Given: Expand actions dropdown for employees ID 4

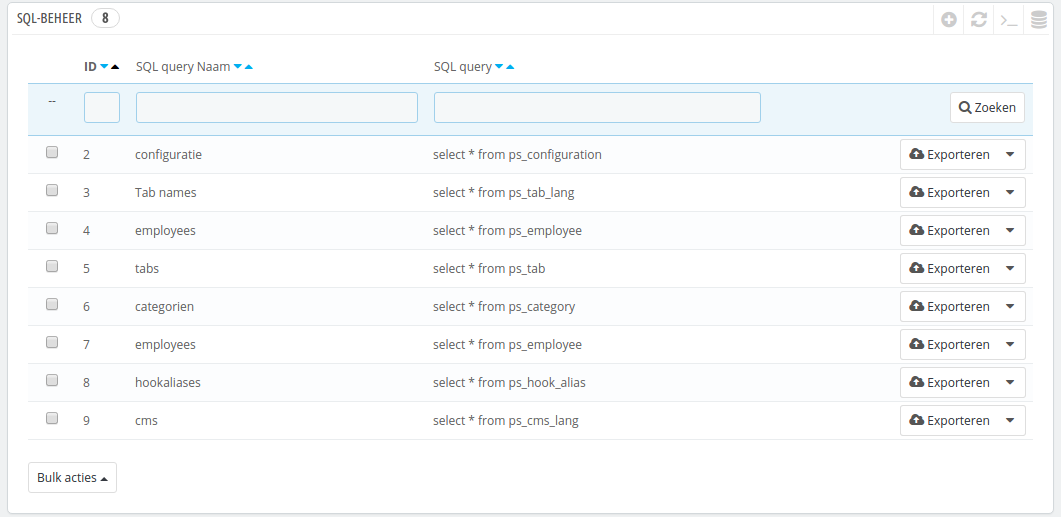Looking at the screenshot, I should [1010, 230].
